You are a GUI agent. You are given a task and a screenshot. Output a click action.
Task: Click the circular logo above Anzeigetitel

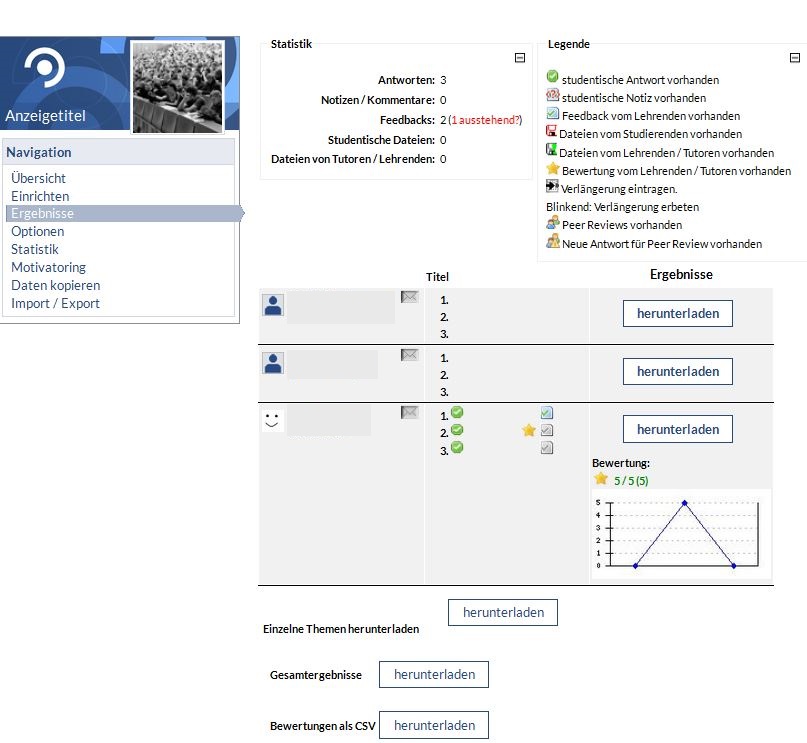44,69
